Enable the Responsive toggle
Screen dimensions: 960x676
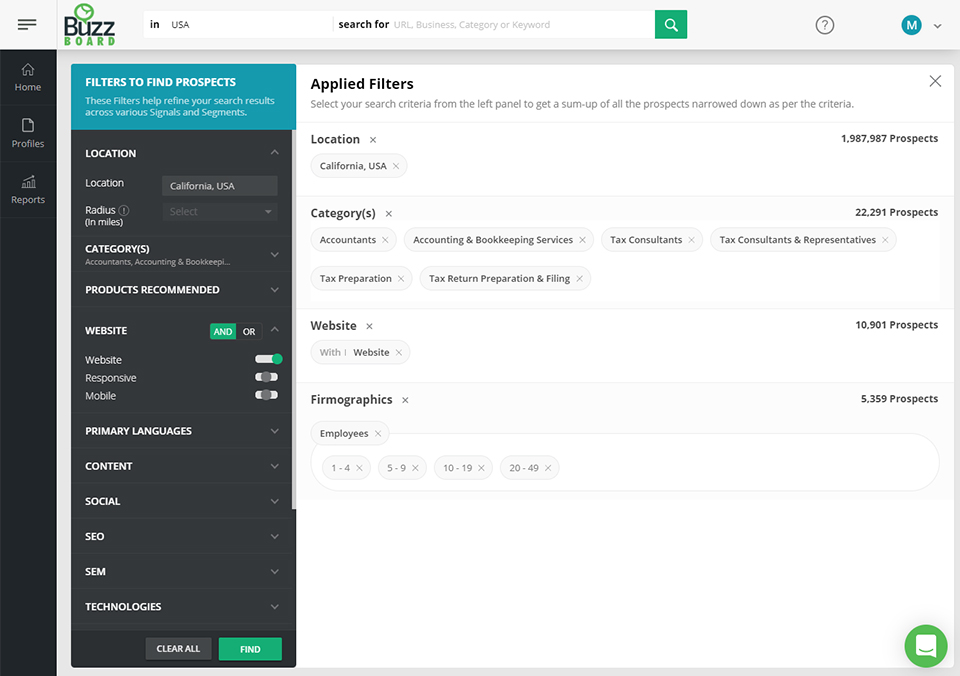tap(265, 377)
